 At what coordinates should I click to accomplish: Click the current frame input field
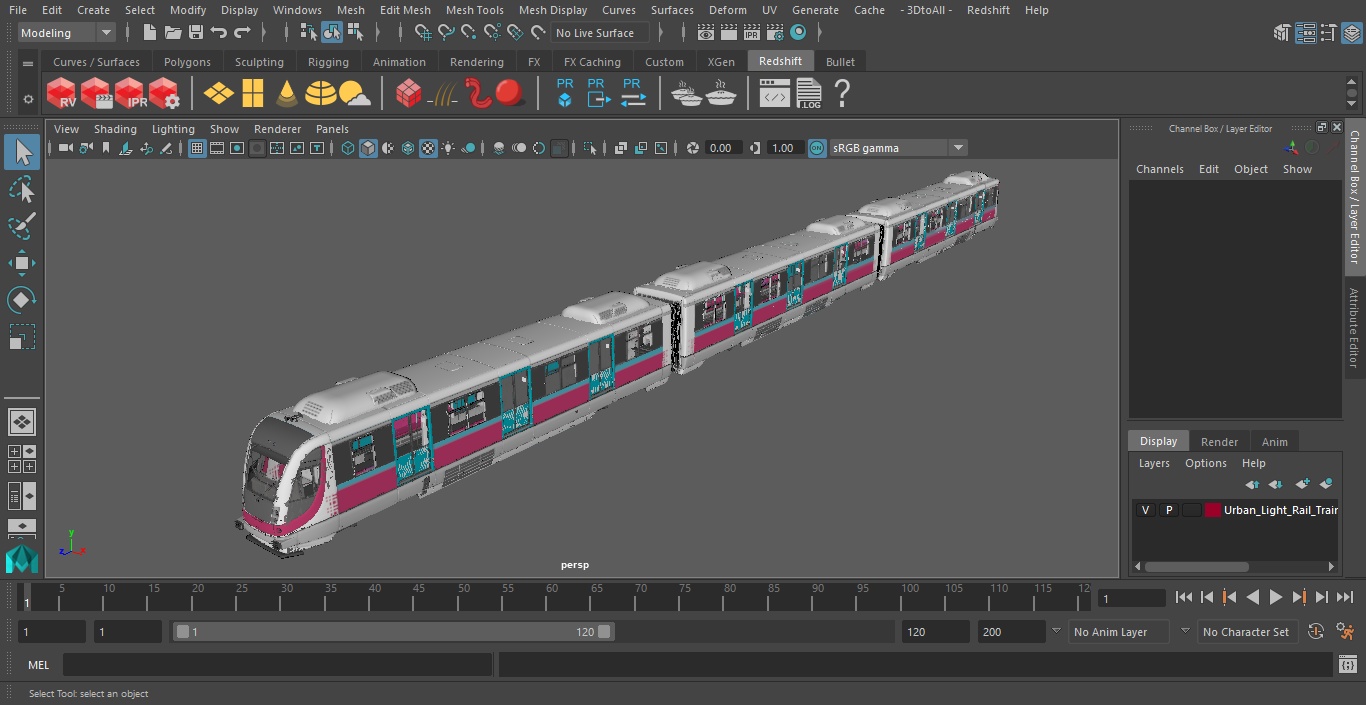tap(1132, 598)
